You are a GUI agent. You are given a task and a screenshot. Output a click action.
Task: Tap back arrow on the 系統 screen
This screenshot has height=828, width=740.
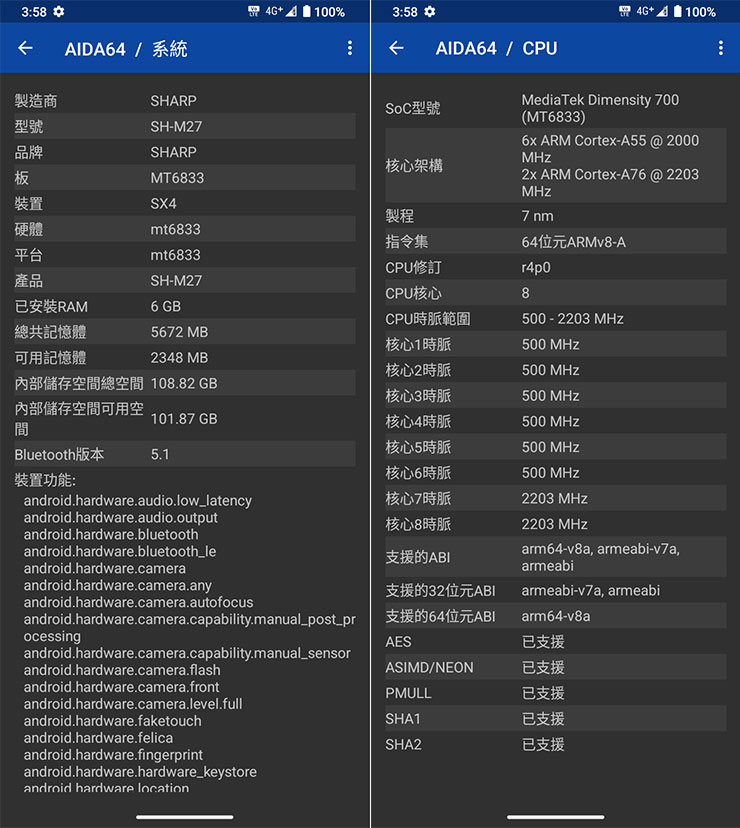[25, 48]
